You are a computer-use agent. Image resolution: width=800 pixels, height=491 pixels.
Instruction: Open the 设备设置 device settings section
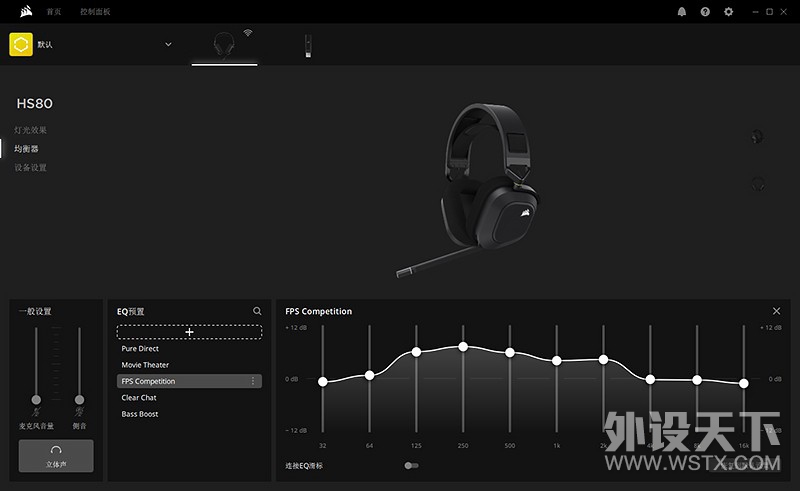(x=30, y=167)
